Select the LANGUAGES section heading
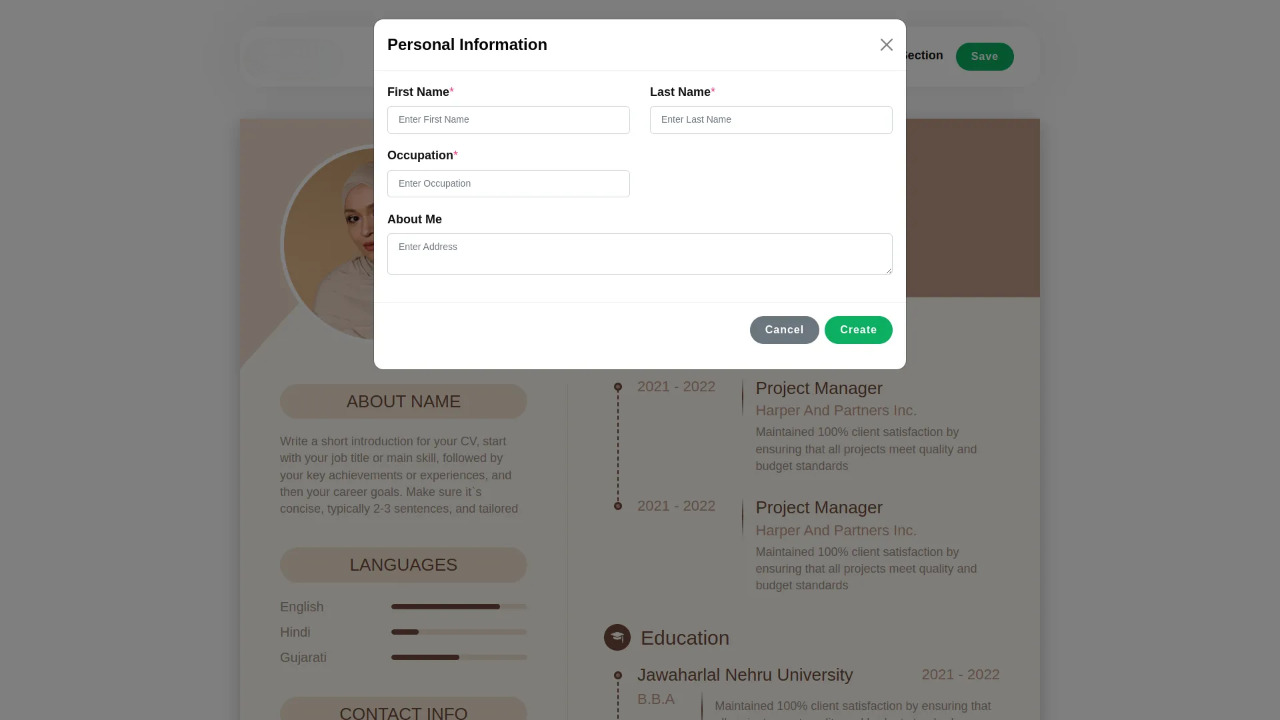1280x720 pixels. [x=403, y=565]
